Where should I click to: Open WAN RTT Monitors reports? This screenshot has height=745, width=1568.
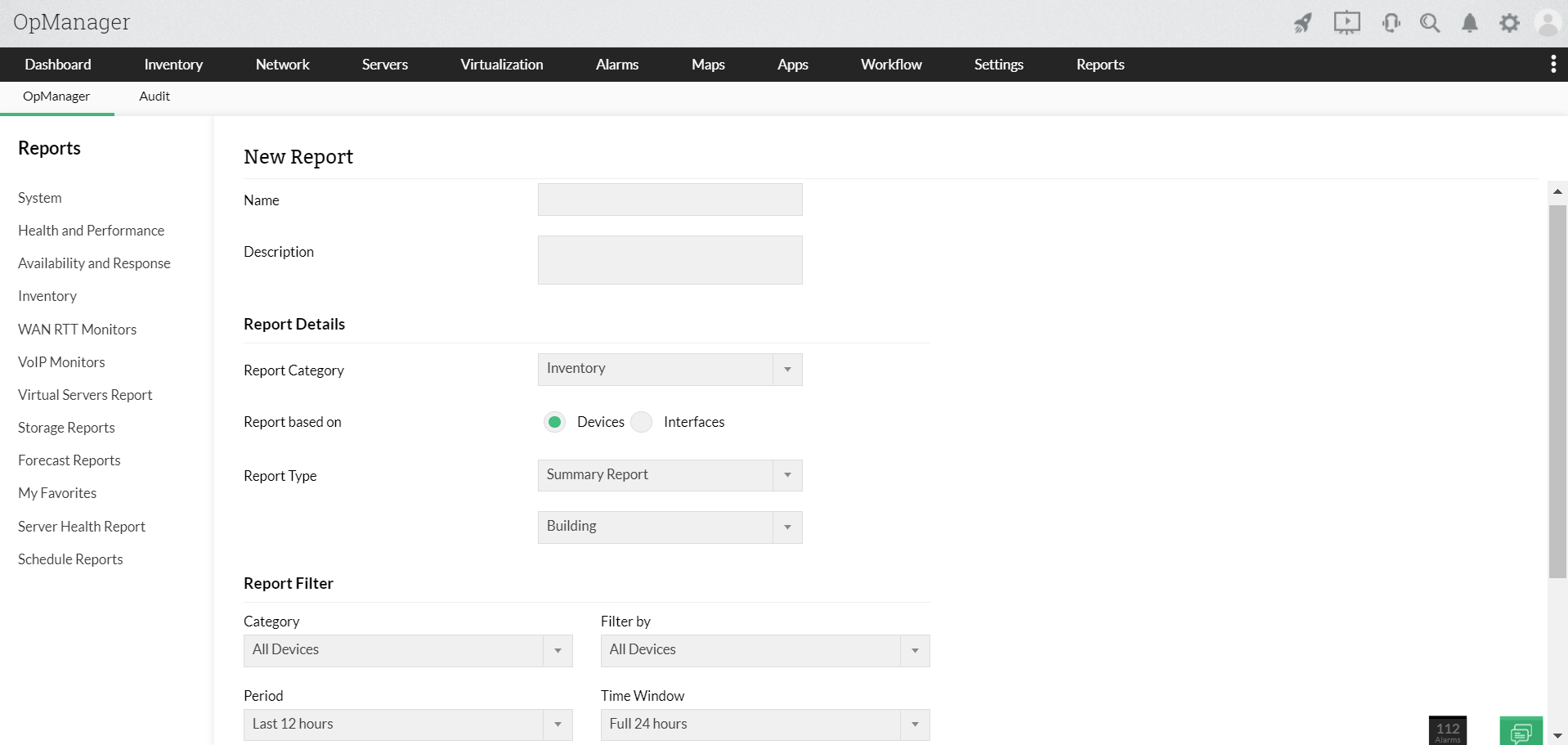tap(78, 330)
